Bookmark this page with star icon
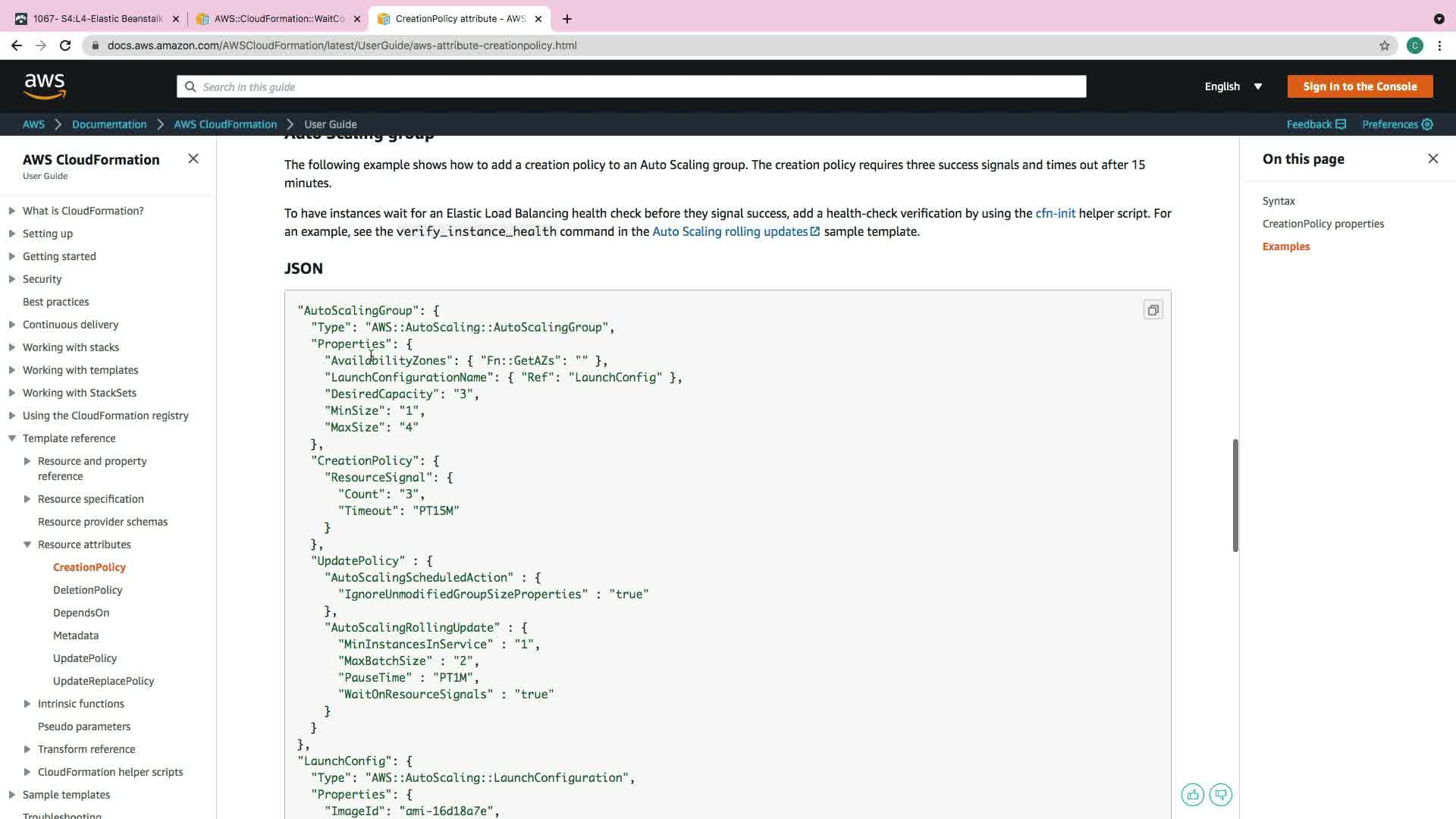This screenshot has width=1456, height=819. (1384, 45)
